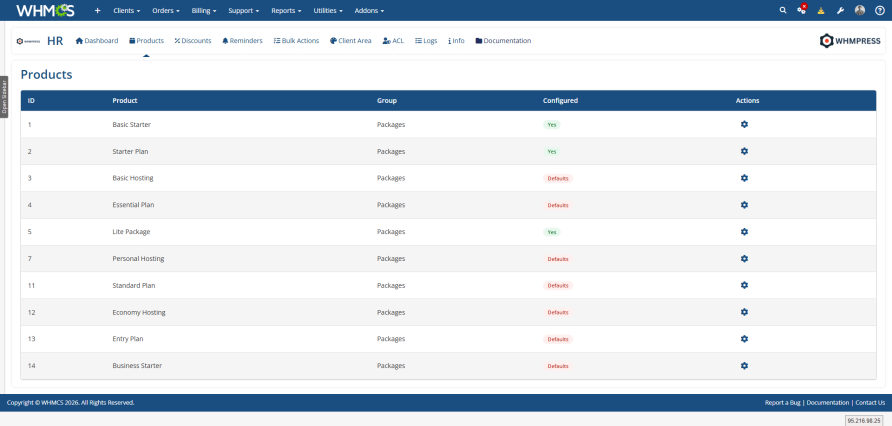The image size is (892, 426).
Task: Click the Basic Starter product name
Action: click(131, 125)
